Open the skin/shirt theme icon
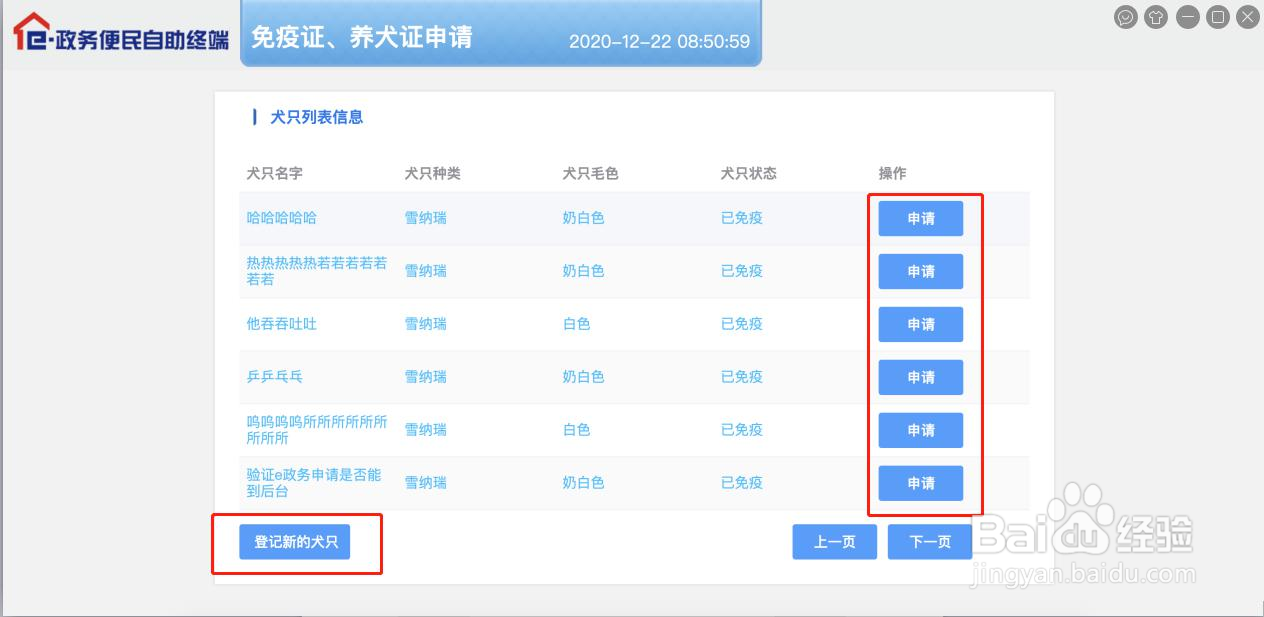The width and height of the screenshot is (1264, 617). [1156, 17]
